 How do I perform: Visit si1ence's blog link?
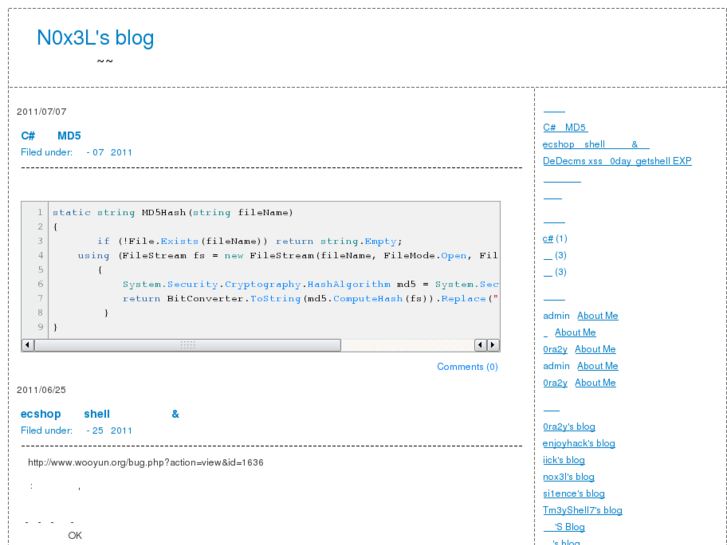pyautogui.click(x=574, y=494)
